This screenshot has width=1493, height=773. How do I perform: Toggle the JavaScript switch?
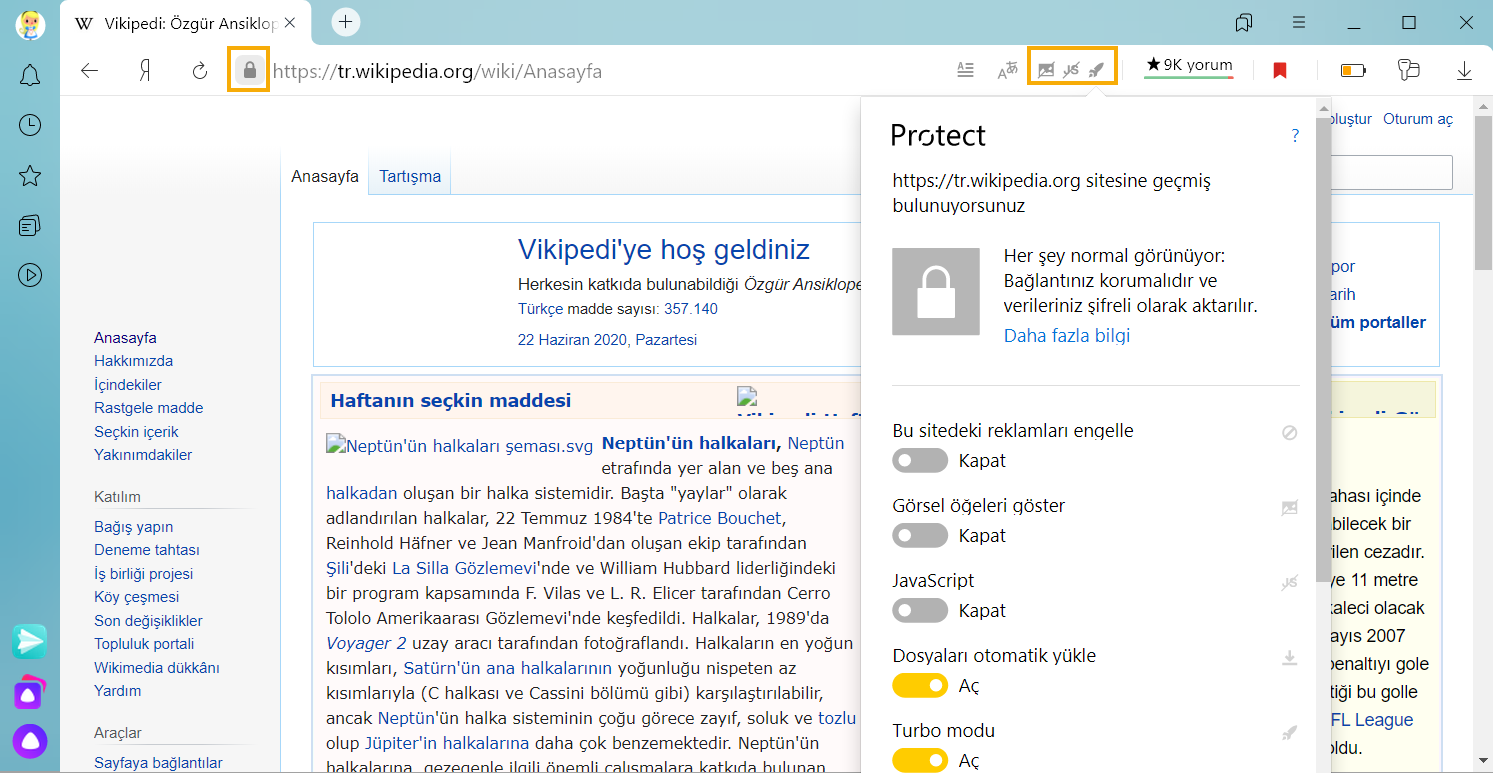coord(920,611)
